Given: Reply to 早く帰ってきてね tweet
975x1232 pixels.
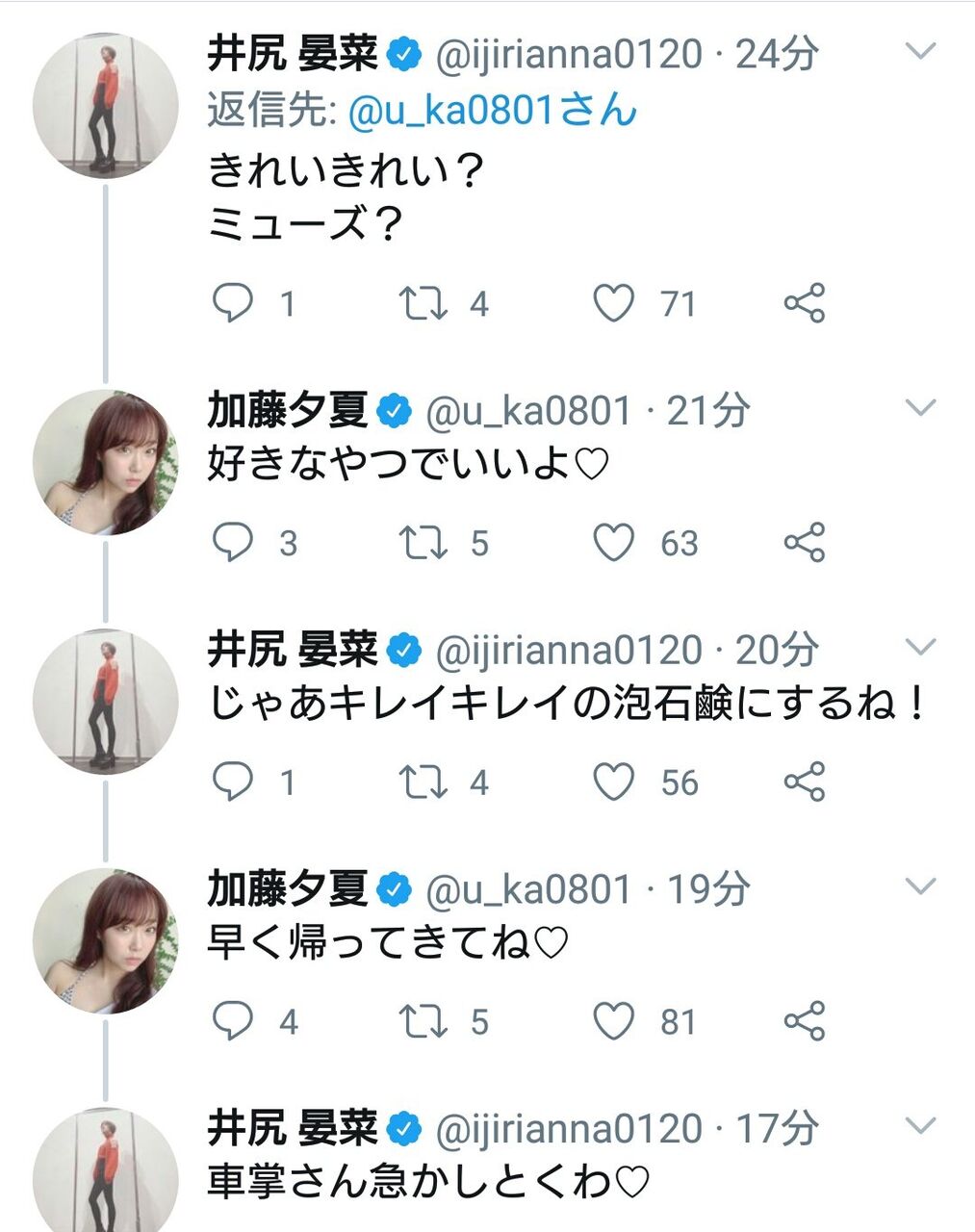Looking at the screenshot, I should [232, 1020].
